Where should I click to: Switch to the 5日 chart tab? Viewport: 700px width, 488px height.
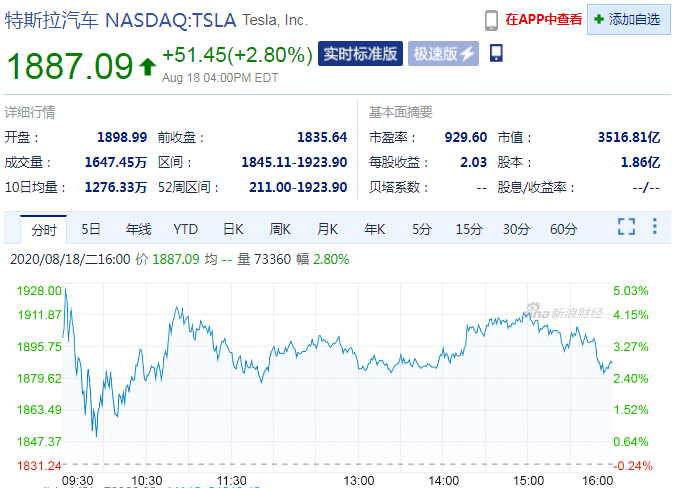[x=91, y=229]
